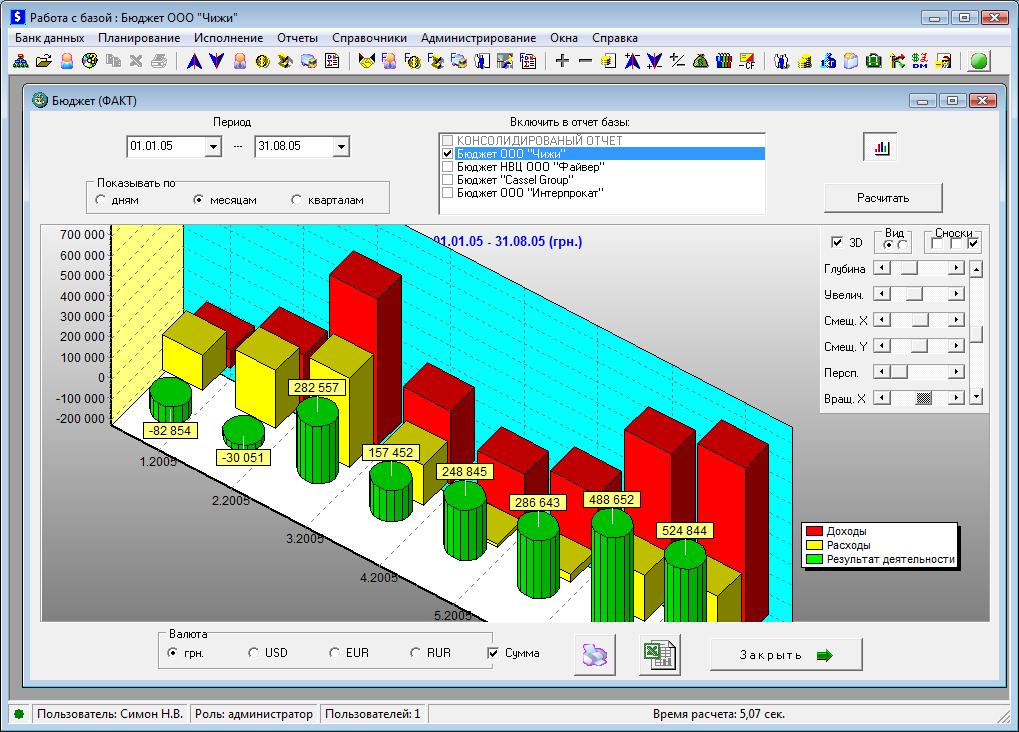
Task: Open the 'Окна' menu
Action: tap(563, 38)
